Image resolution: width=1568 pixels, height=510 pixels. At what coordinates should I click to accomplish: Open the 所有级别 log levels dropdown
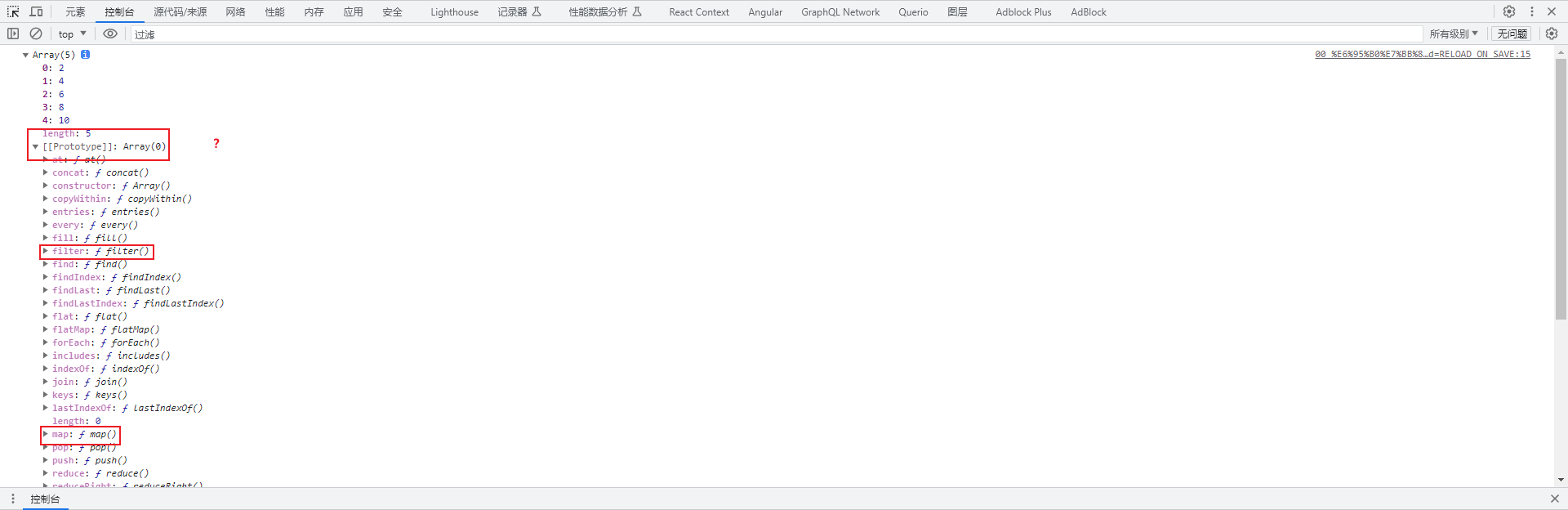[1453, 34]
